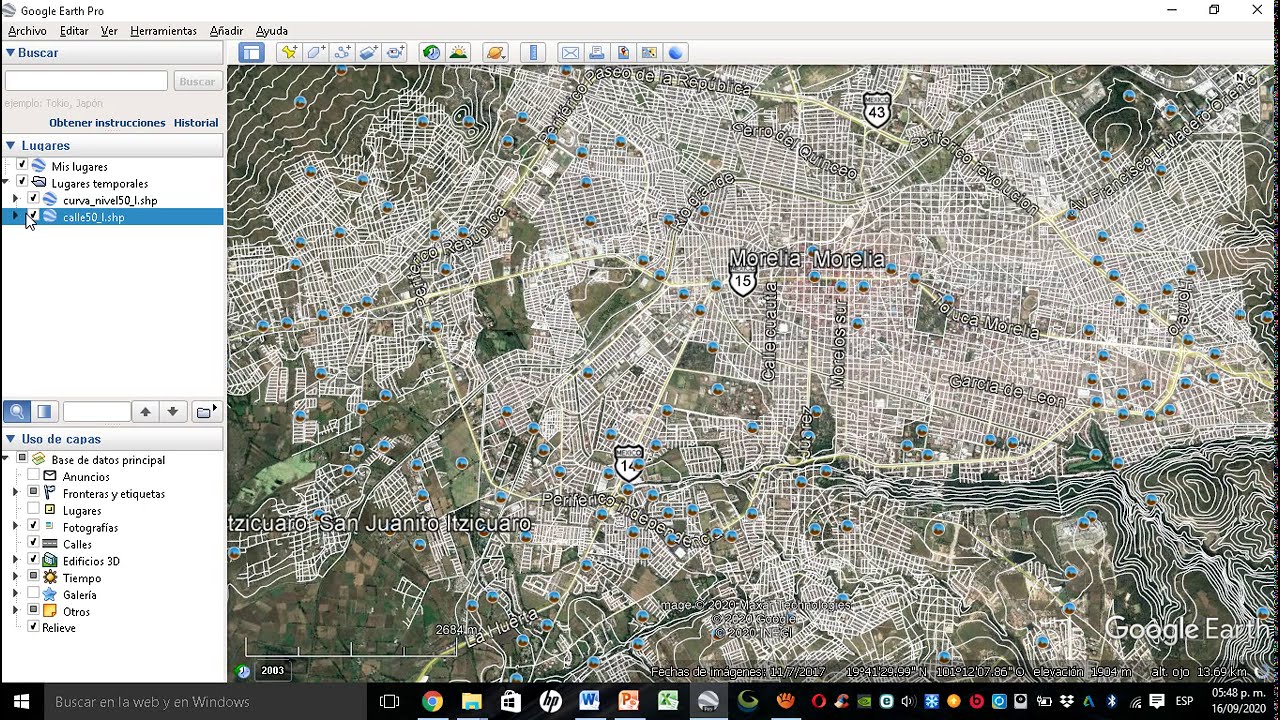This screenshot has height=720, width=1280.
Task: Enable the Anuncios layer checkbox
Action: 33,477
